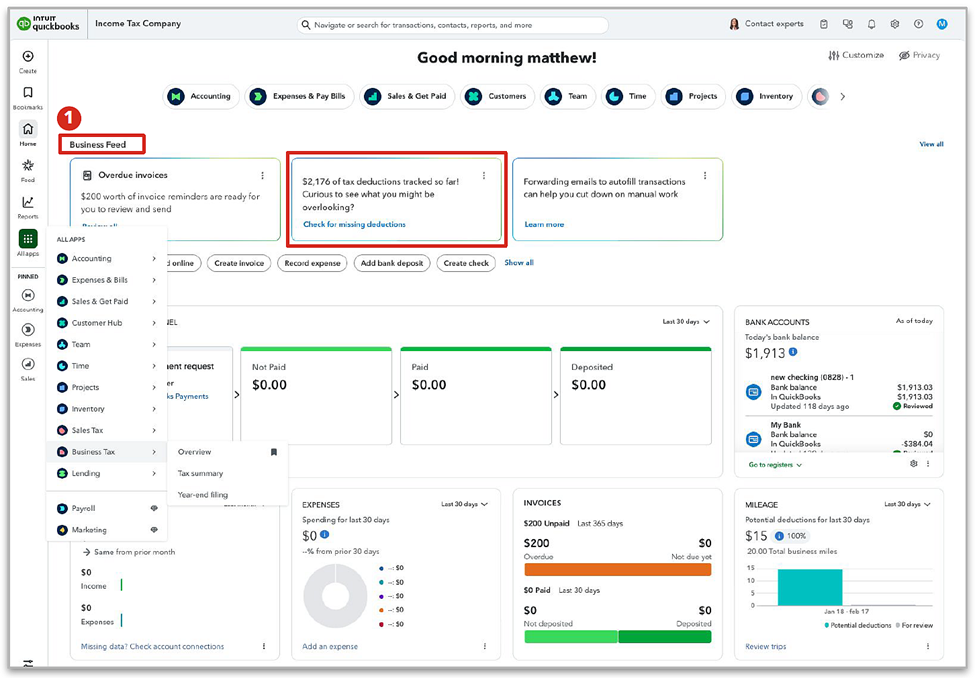The width and height of the screenshot is (975, 678).
Task: Toggle the bookmark beside Overview
Action: 274,452
